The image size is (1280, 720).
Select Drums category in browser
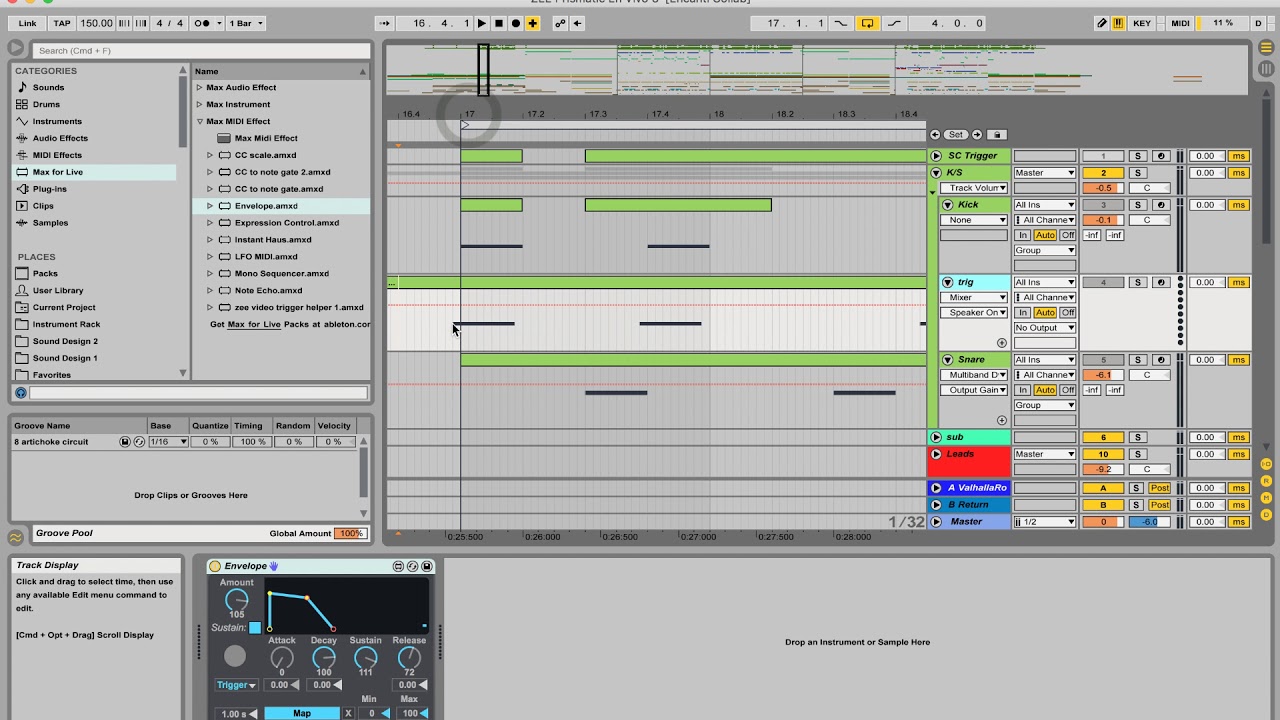(x=46, y=104)
